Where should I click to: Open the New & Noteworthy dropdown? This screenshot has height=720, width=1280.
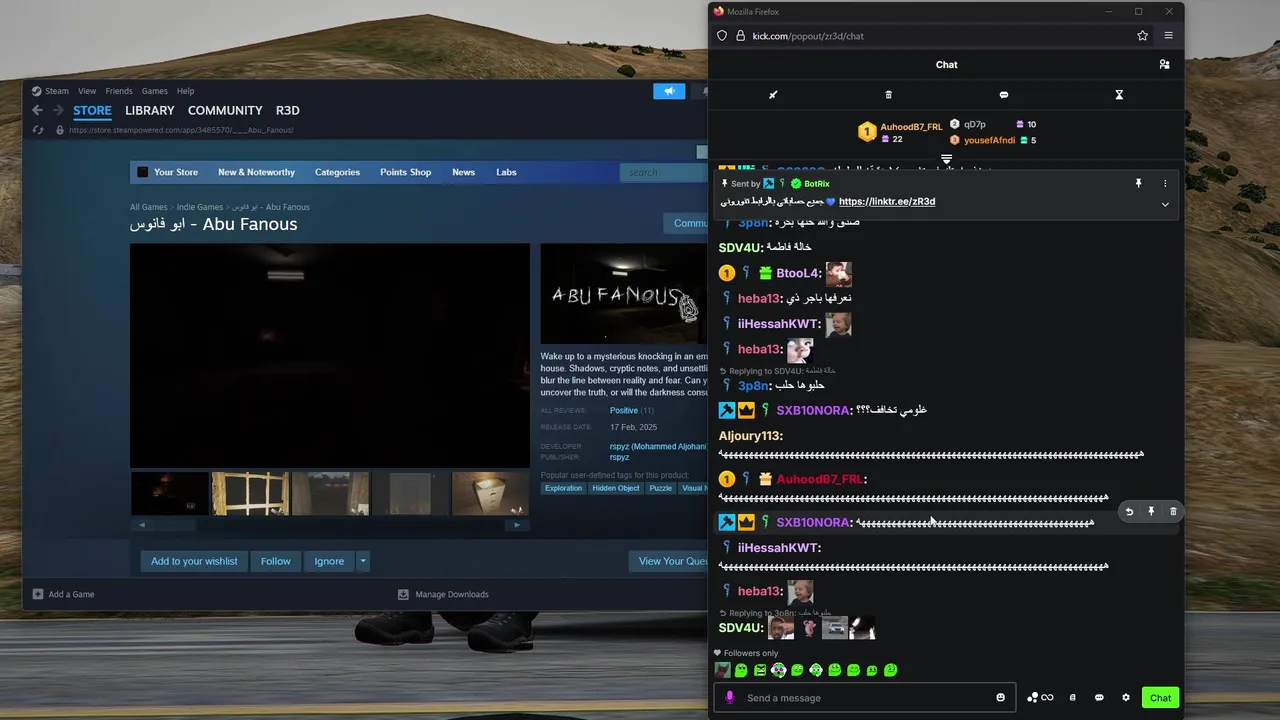pyautogui.click(x=256, y=172)
